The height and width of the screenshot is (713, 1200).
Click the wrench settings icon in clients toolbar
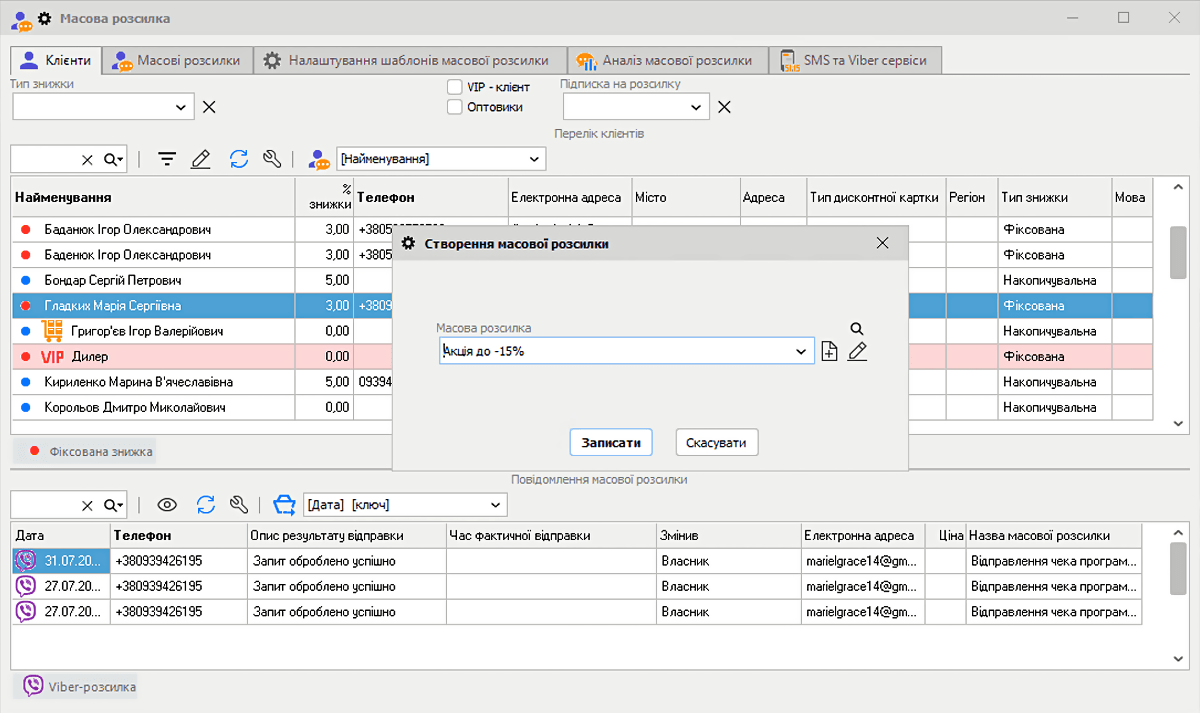[x=271, y=159]
